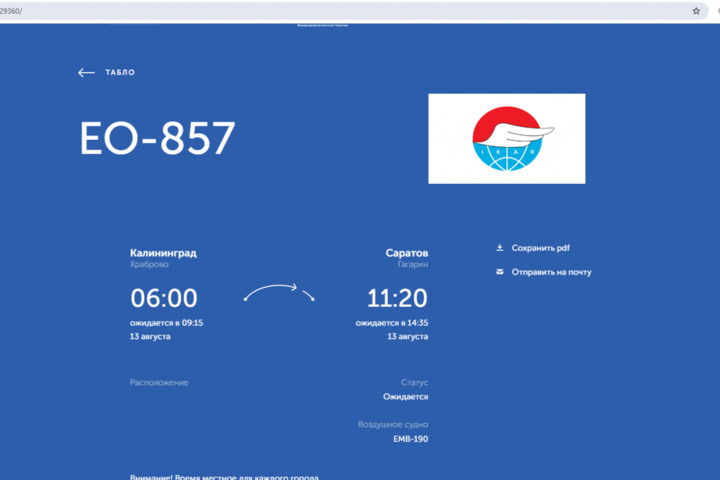The width and height of the screenshot is (720, 480).
Task: Click 13 августа under departure
Action: pos(150,337)
